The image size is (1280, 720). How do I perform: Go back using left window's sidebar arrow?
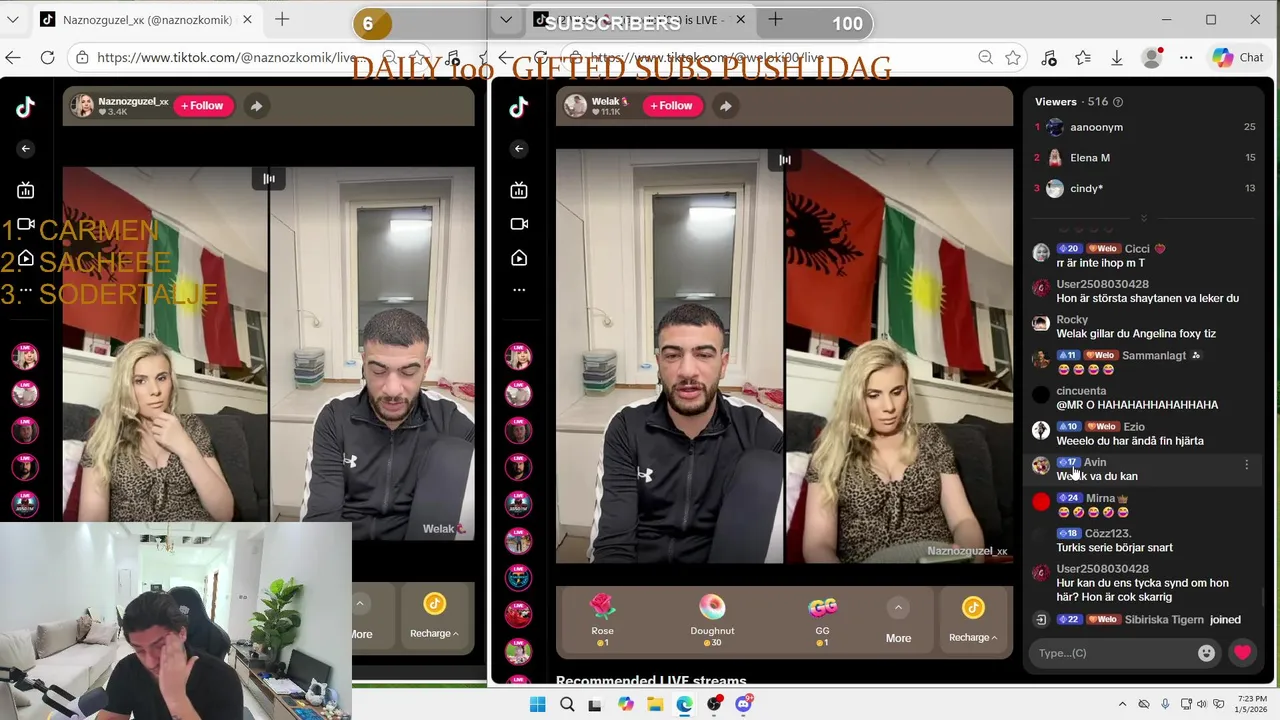point(26,148)
